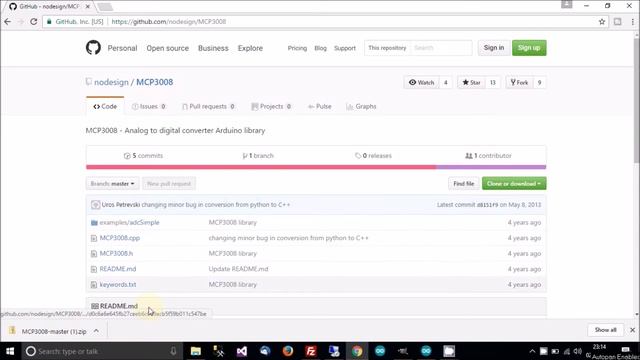Click the volume icon in the system tray
Image resolution: width=640 pixels, height=360 pixels.
pos(578,351)
